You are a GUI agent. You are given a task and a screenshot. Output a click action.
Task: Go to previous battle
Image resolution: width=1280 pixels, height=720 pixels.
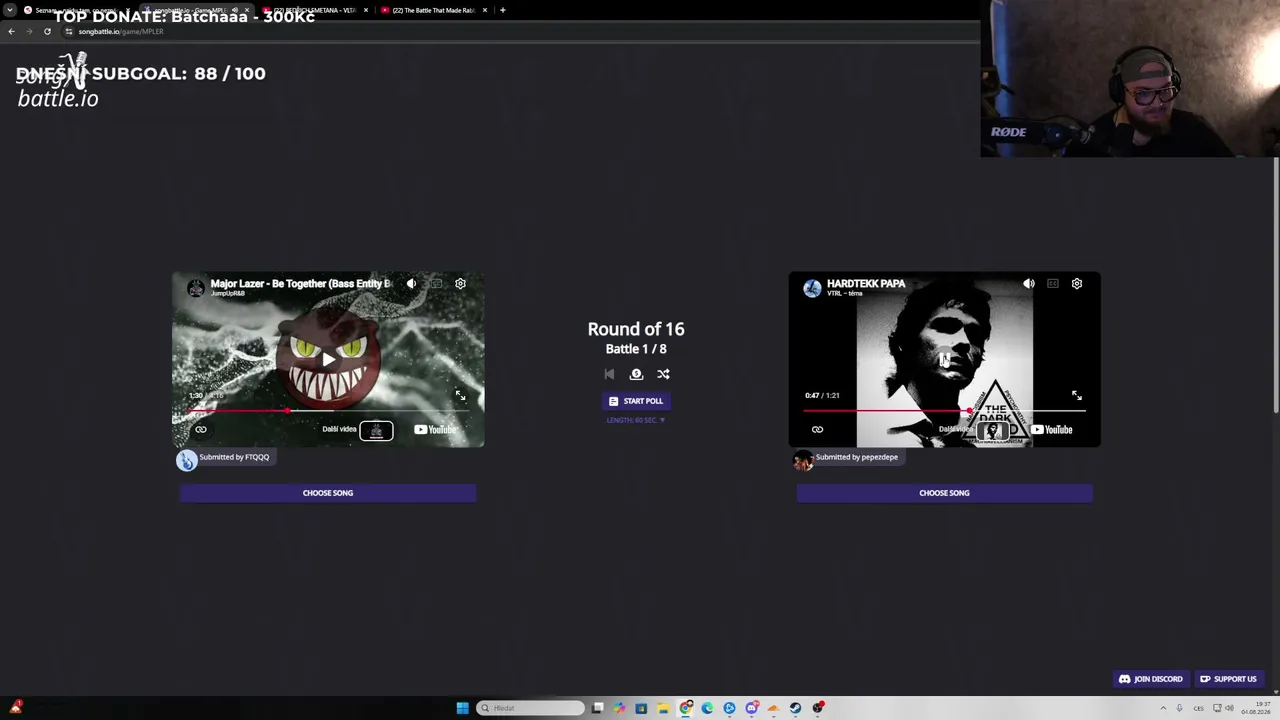[x=609, y=374]
